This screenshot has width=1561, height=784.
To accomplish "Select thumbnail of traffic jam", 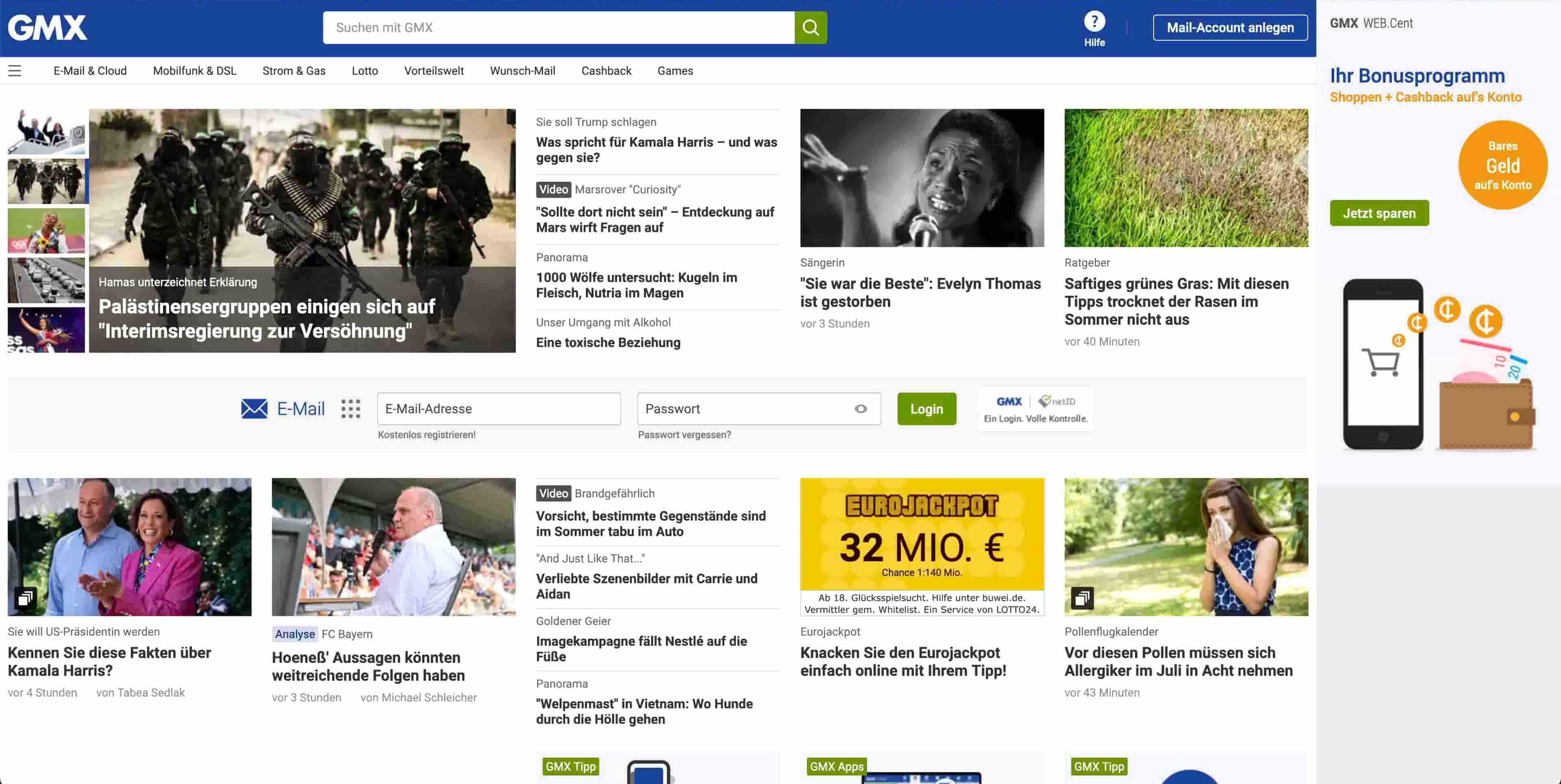I will pyautogui.click(x=46, y=280).
